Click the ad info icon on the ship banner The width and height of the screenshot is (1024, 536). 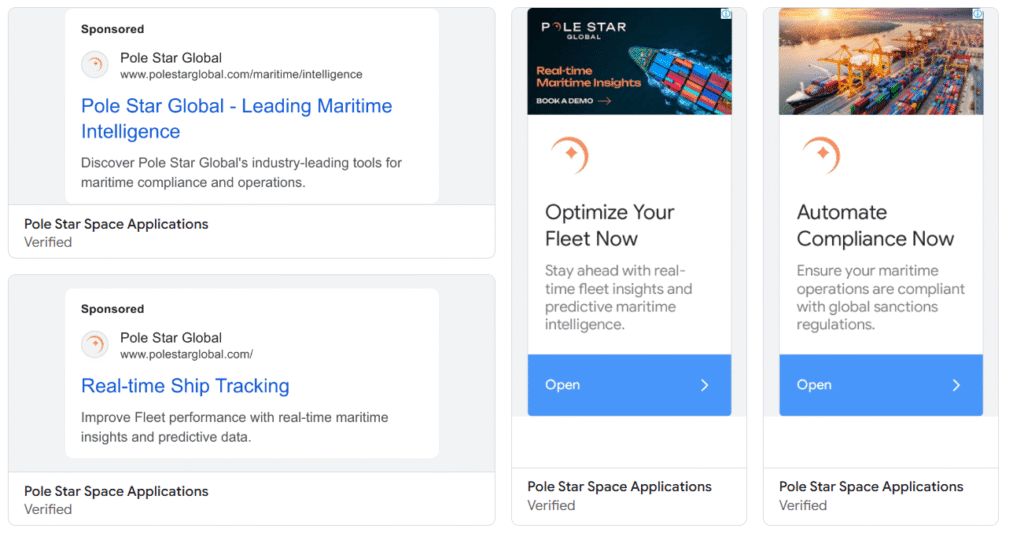click(725, 14)
